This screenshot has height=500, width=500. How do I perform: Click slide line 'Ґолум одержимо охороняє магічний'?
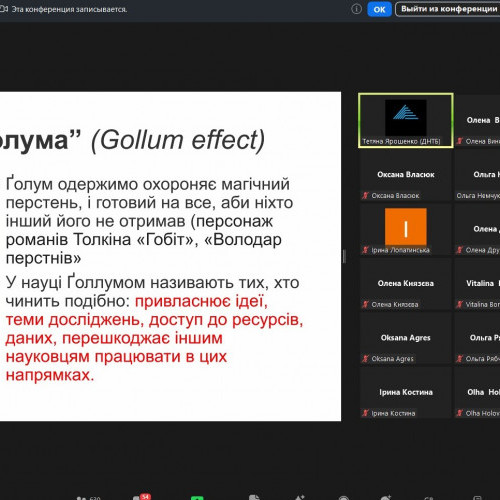pyautogui.click(x=148, y=184)
